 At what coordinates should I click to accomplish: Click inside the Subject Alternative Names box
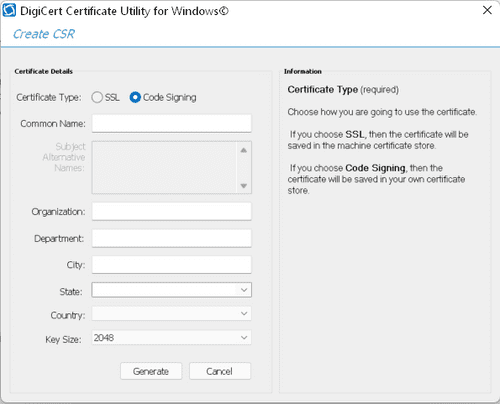(164, 167)
